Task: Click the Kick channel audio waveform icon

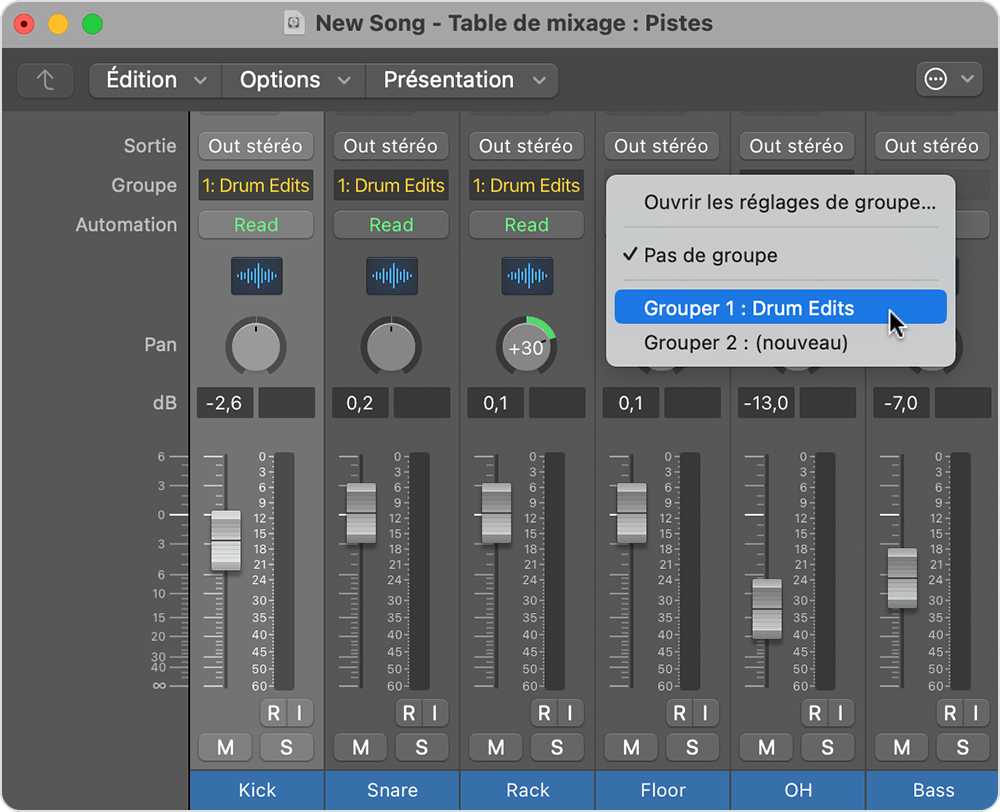Action: point(256,275)
